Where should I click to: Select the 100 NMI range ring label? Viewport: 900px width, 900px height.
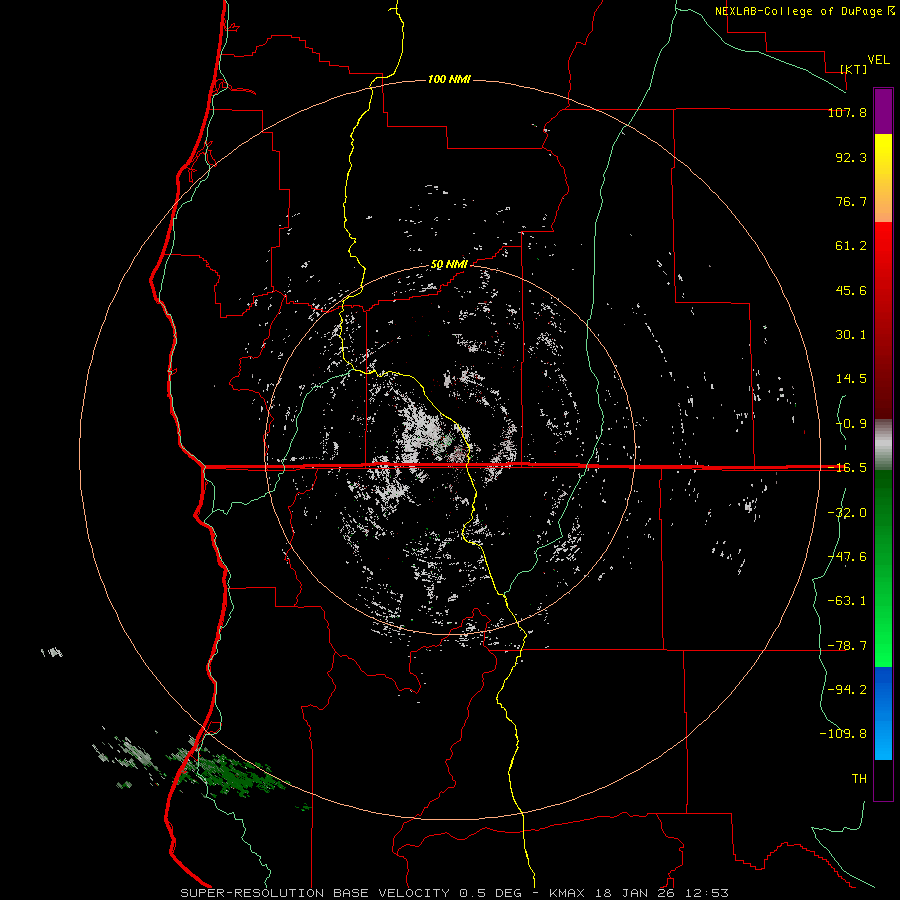[449, 79]
